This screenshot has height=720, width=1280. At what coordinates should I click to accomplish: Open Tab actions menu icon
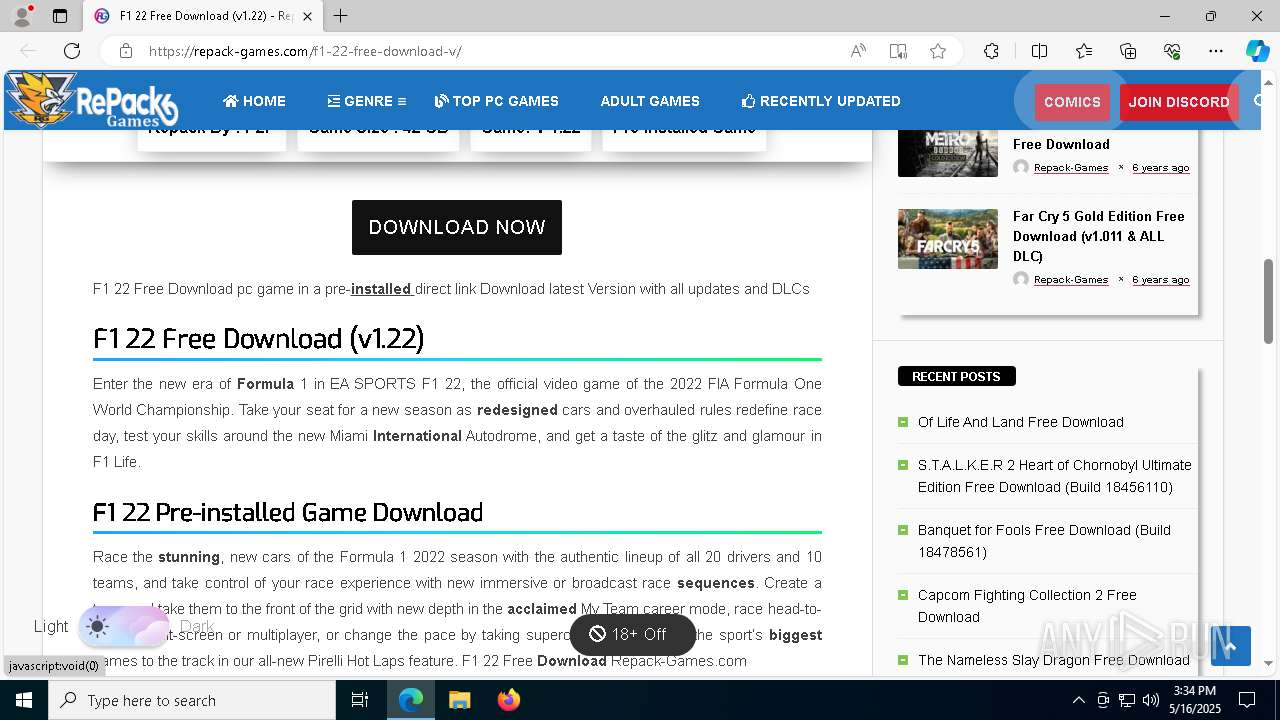[60, 16]
